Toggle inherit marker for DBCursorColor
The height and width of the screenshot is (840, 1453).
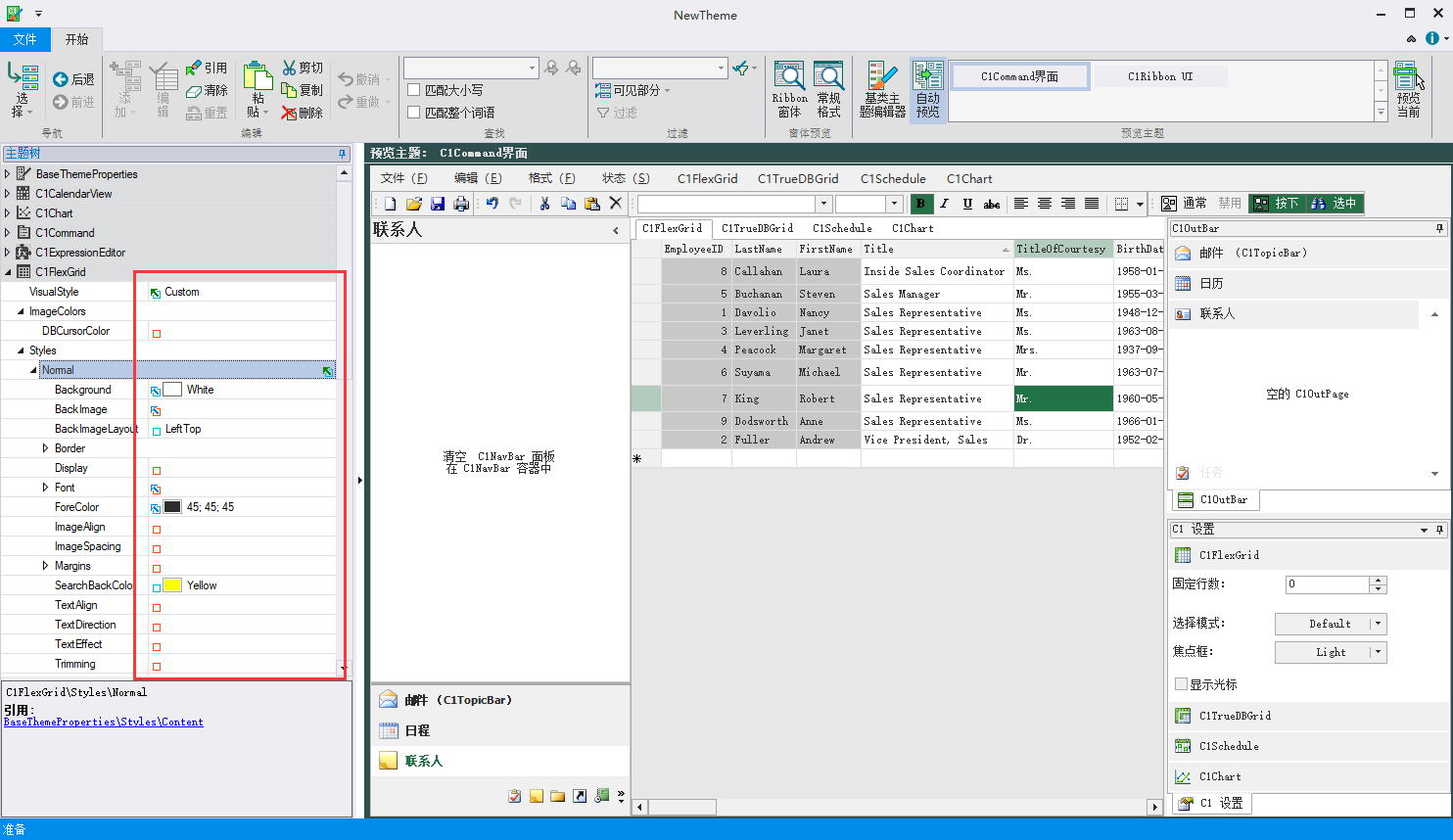[157, 334]
